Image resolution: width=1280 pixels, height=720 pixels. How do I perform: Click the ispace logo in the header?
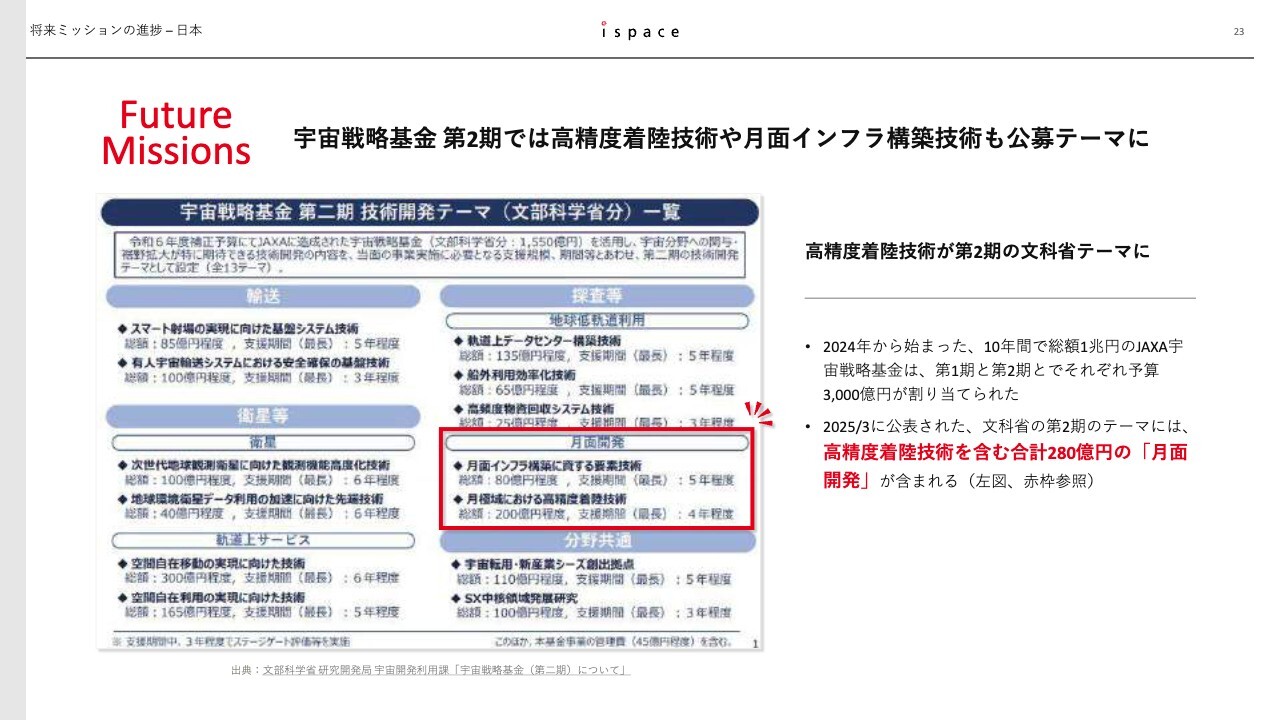click(x=641, y=30)
